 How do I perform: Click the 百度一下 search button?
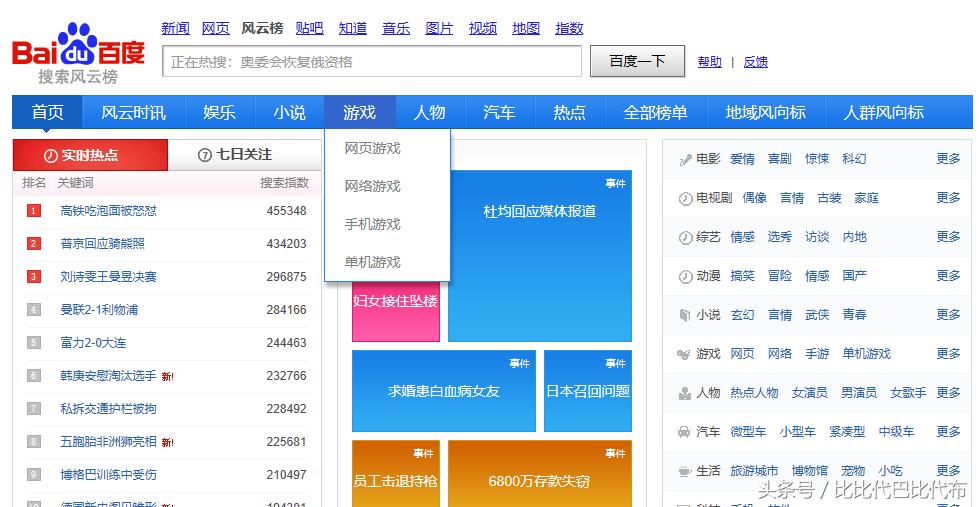[637, 61]
